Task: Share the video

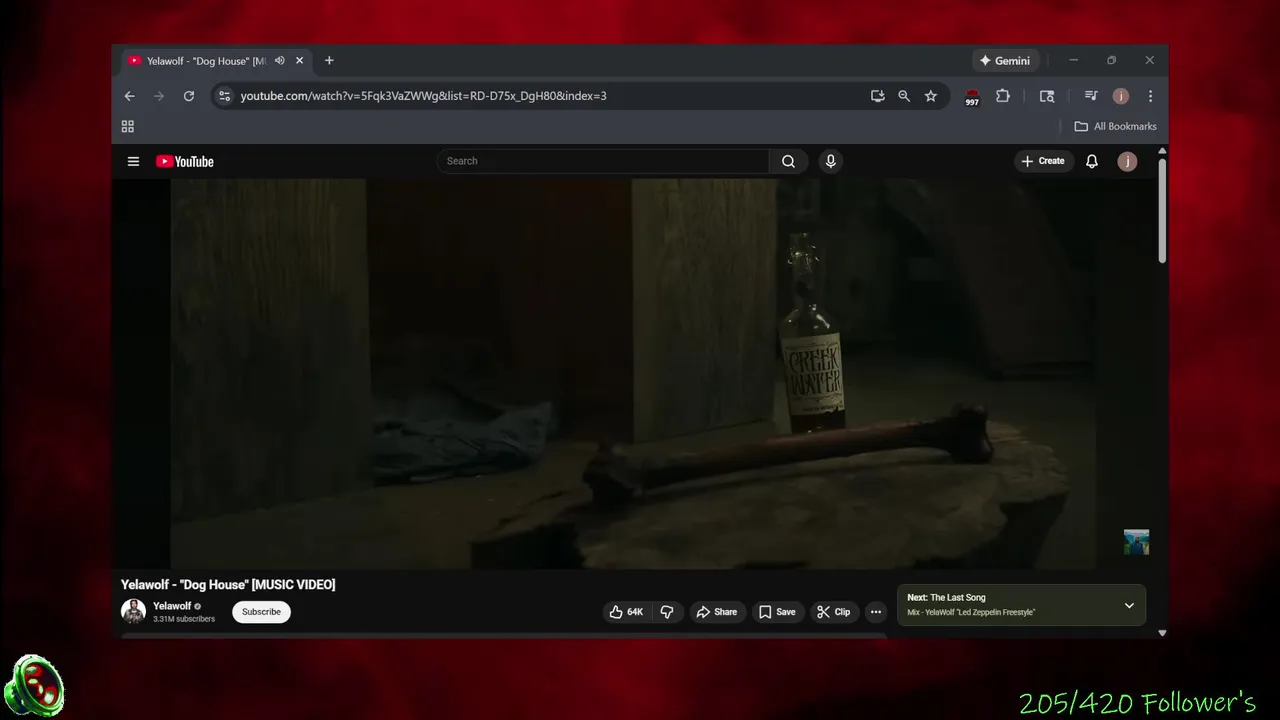Action: click(x=716, y=612)
